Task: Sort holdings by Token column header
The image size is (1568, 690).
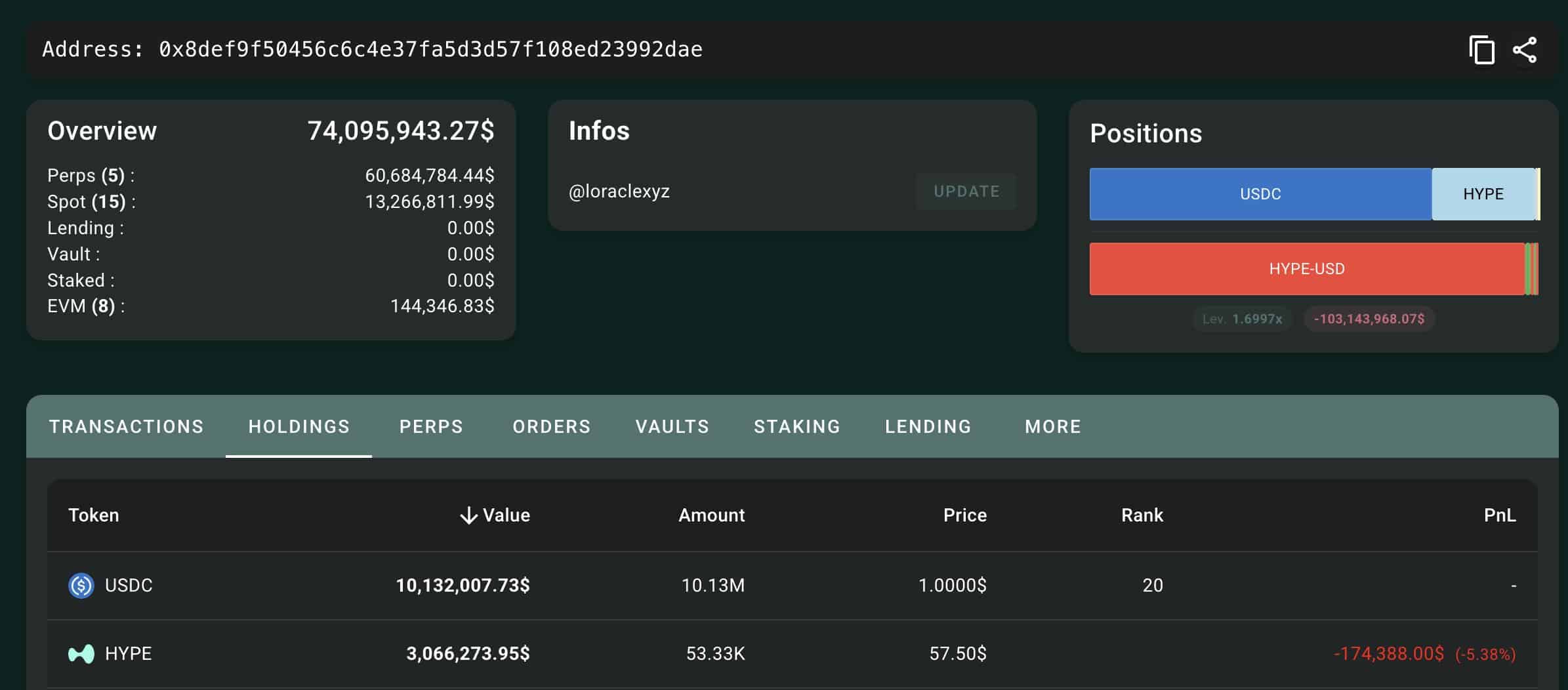Action: pyautogui.click(x=94, y=516)
